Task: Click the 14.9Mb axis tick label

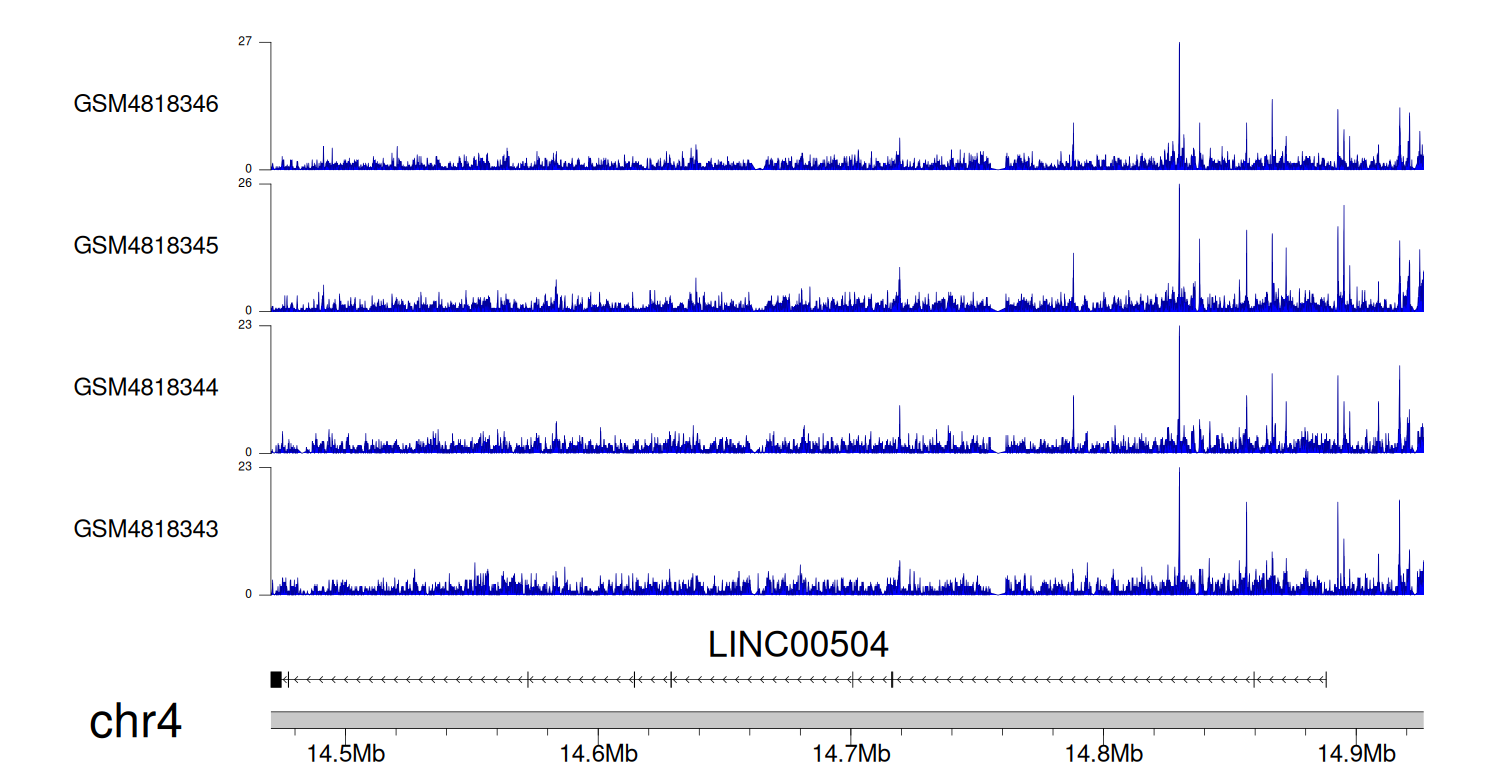Action: tap(1357, 753)
